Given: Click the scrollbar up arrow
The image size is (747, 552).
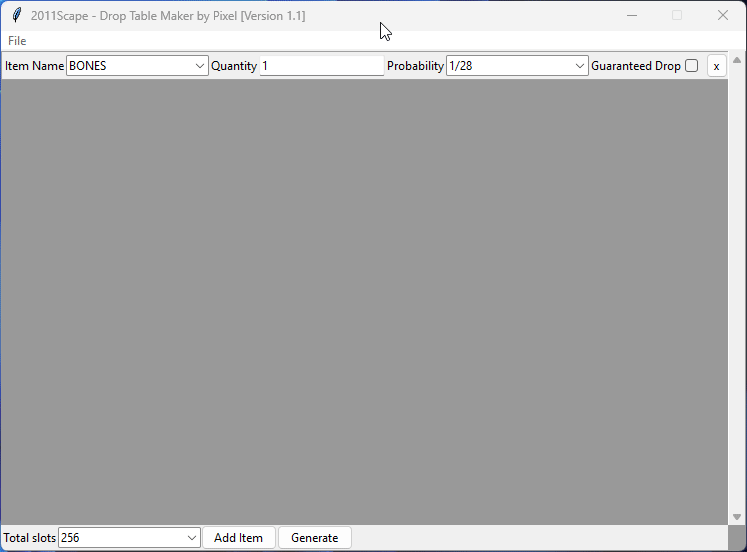Looking at the screenshot, I should point(737,60).
